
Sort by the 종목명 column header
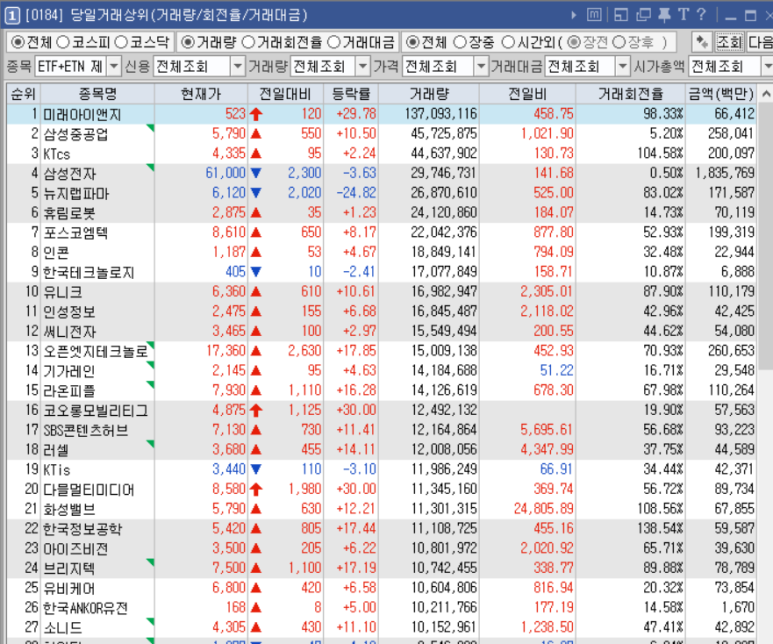click(x=98, y=94)
